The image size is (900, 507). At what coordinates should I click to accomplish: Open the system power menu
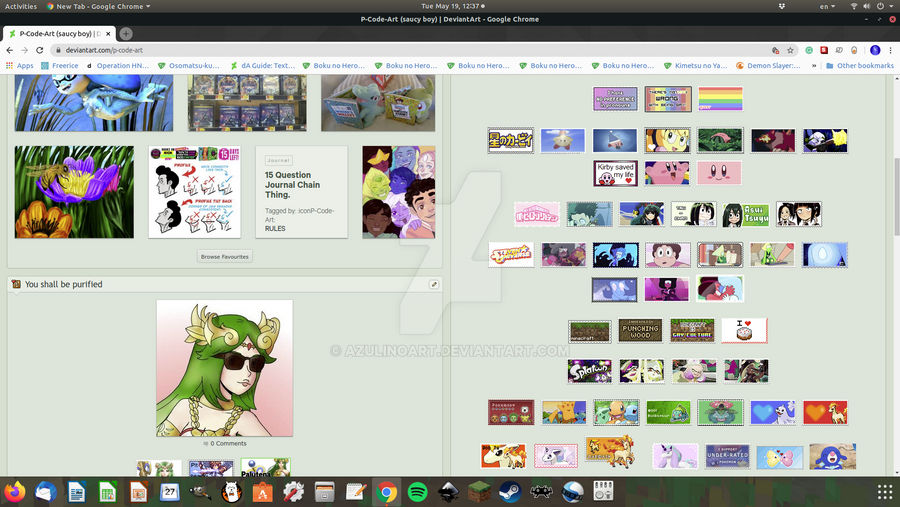(885, 6)
